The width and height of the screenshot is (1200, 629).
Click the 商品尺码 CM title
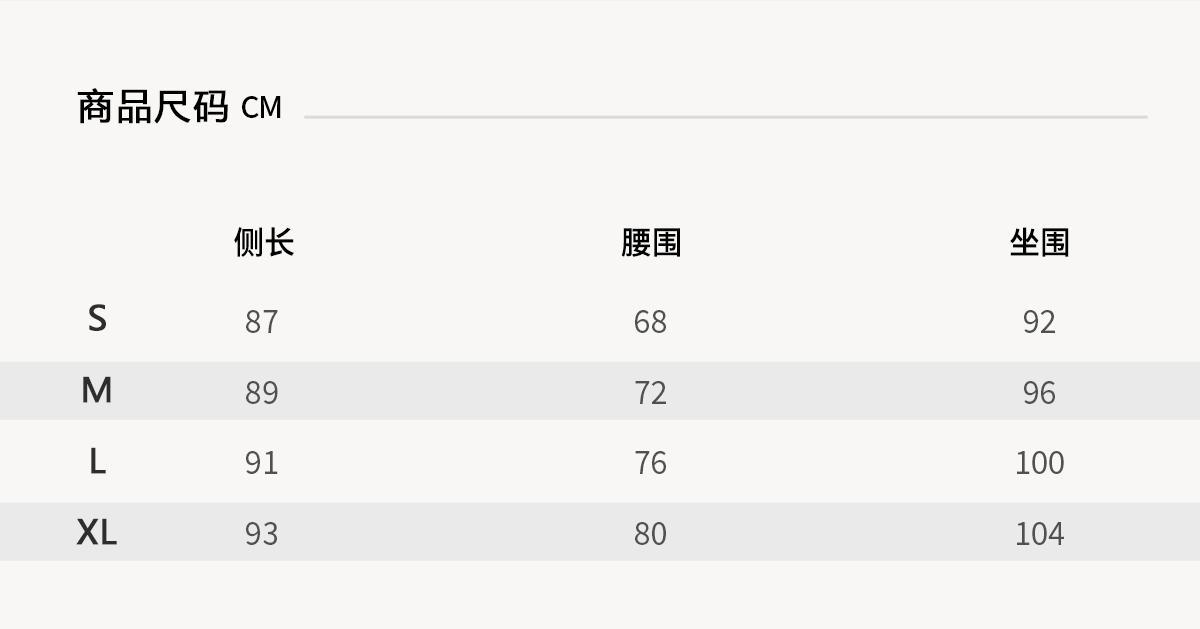pyautogui.click(x=180, y=107)
